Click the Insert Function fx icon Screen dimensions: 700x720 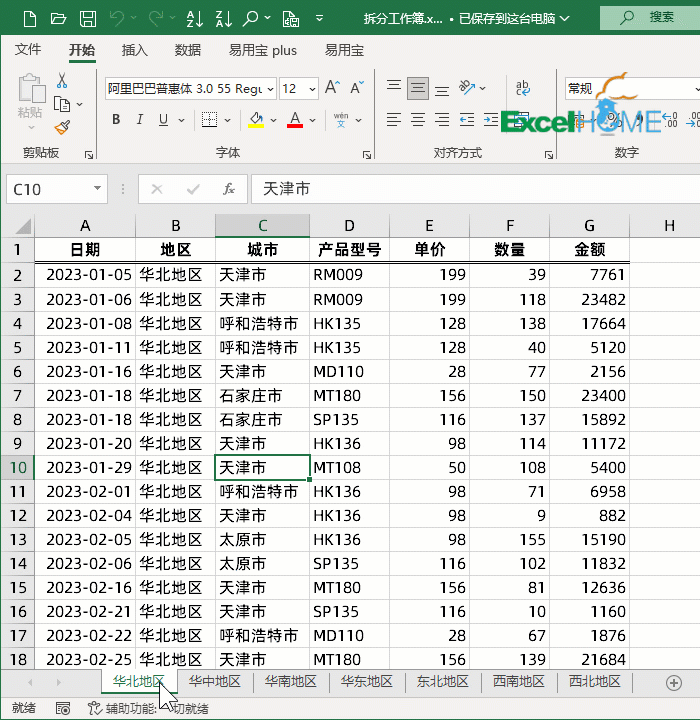pyautogui.click(x=228, y=189)
